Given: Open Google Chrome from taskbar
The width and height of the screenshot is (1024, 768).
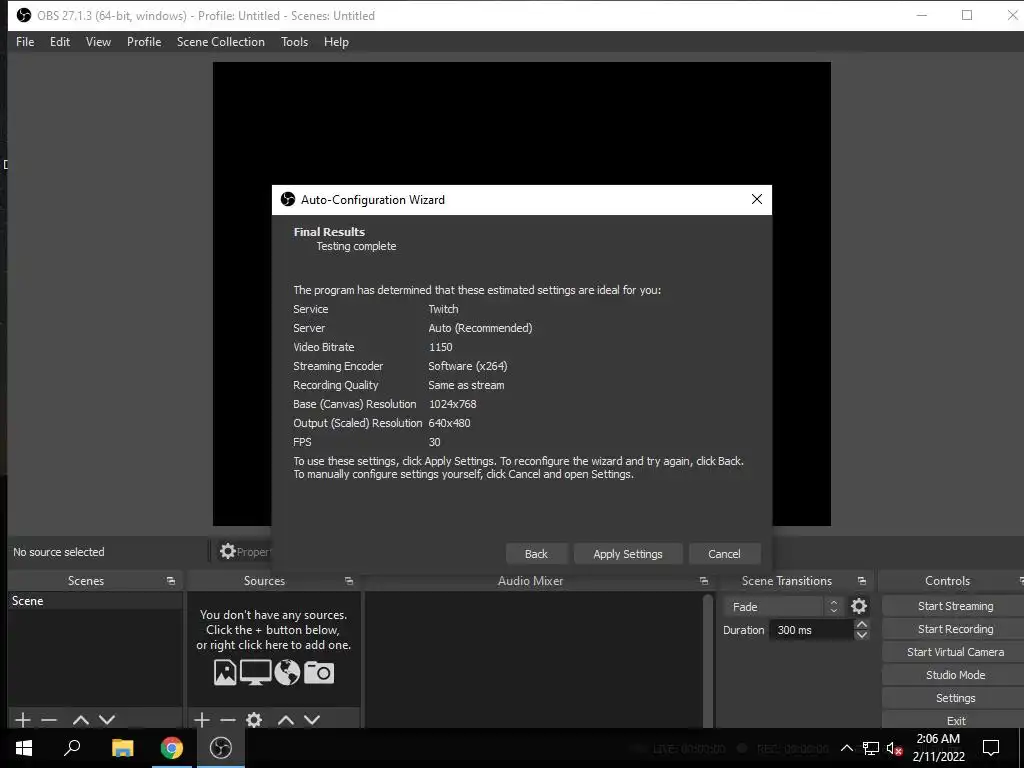Looking at the screenshot, I should point(172,748).
